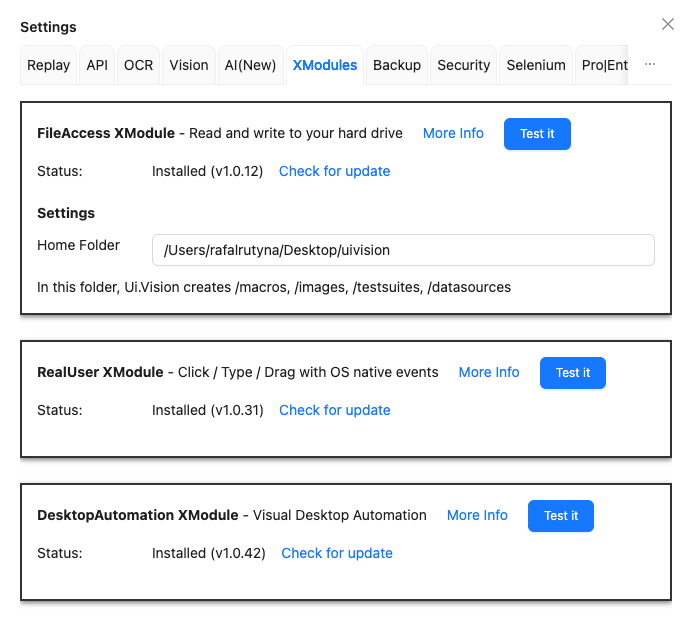Click the Home Folder path field

(x=403, y=250)
